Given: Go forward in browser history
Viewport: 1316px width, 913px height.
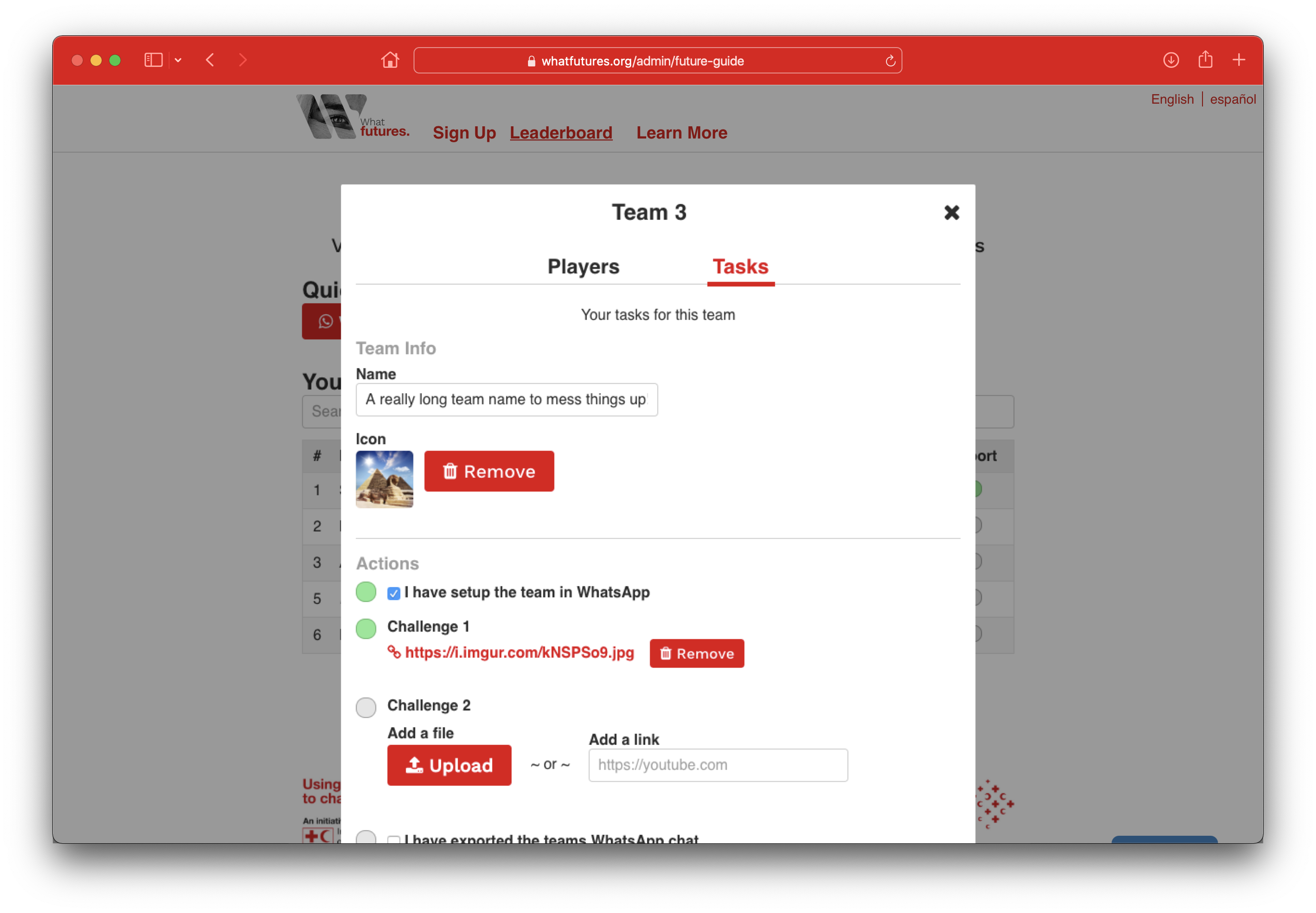Looking at the screenshot, I should [x=243, y=60].
